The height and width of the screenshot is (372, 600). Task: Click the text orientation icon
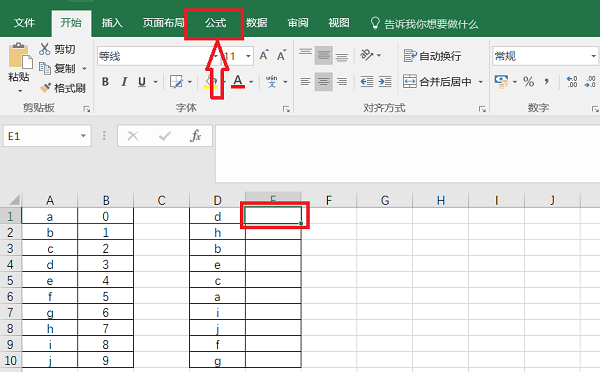click(367, 55)
